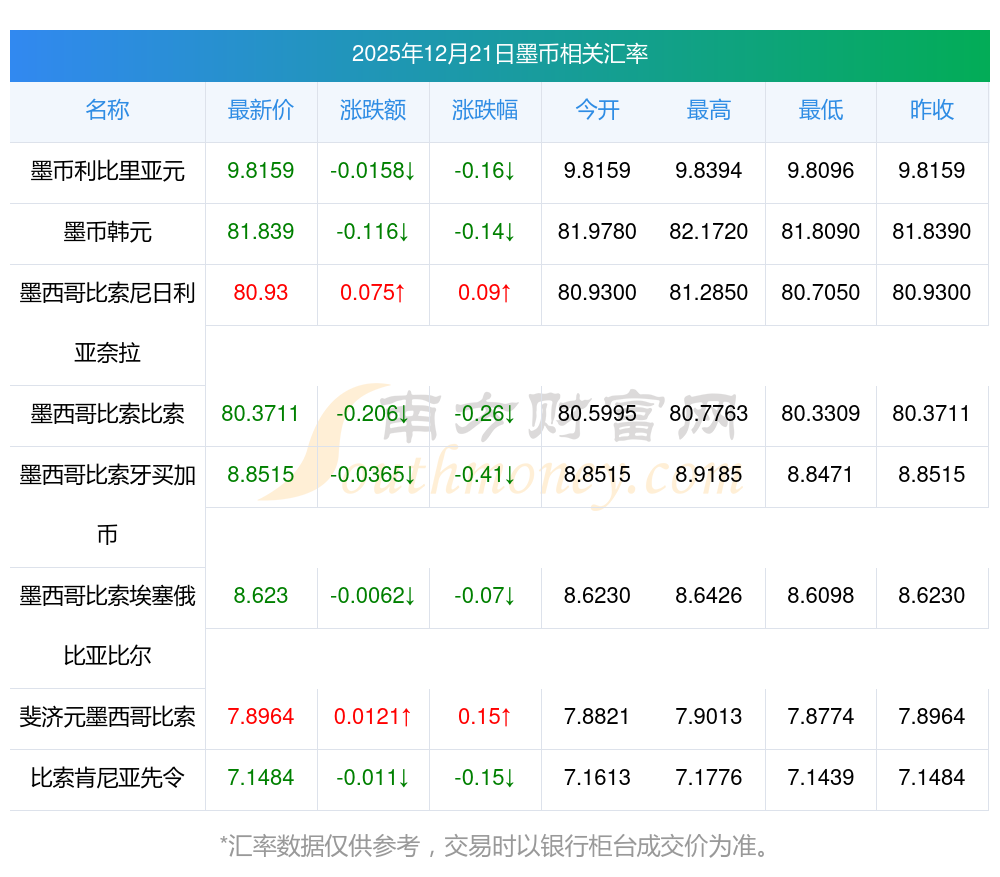1000x877 pixels.
Task: Select the 涨跌额 column header
Action: tap(373, 110)
